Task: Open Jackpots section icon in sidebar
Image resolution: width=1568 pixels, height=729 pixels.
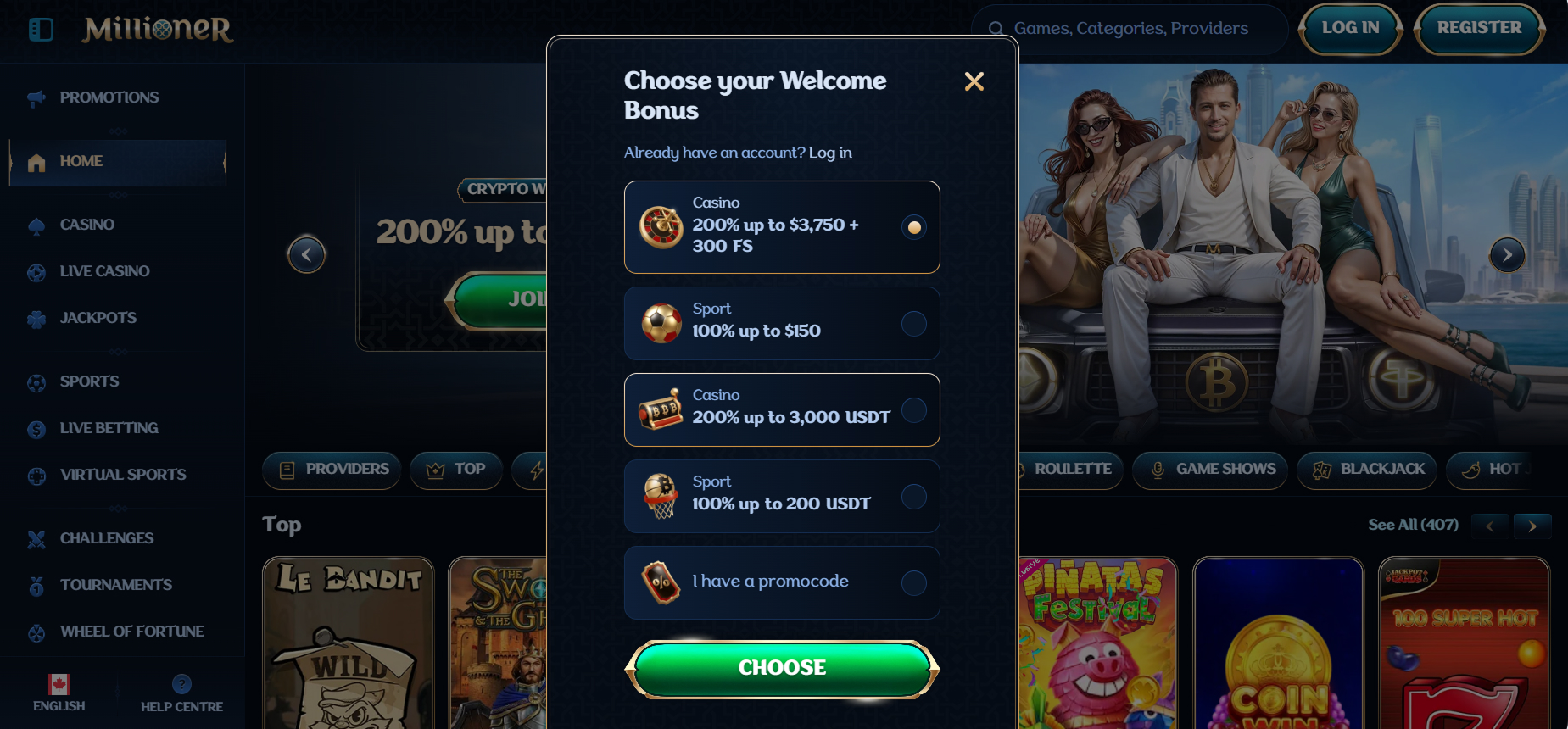Action: (x=36, y=319)
